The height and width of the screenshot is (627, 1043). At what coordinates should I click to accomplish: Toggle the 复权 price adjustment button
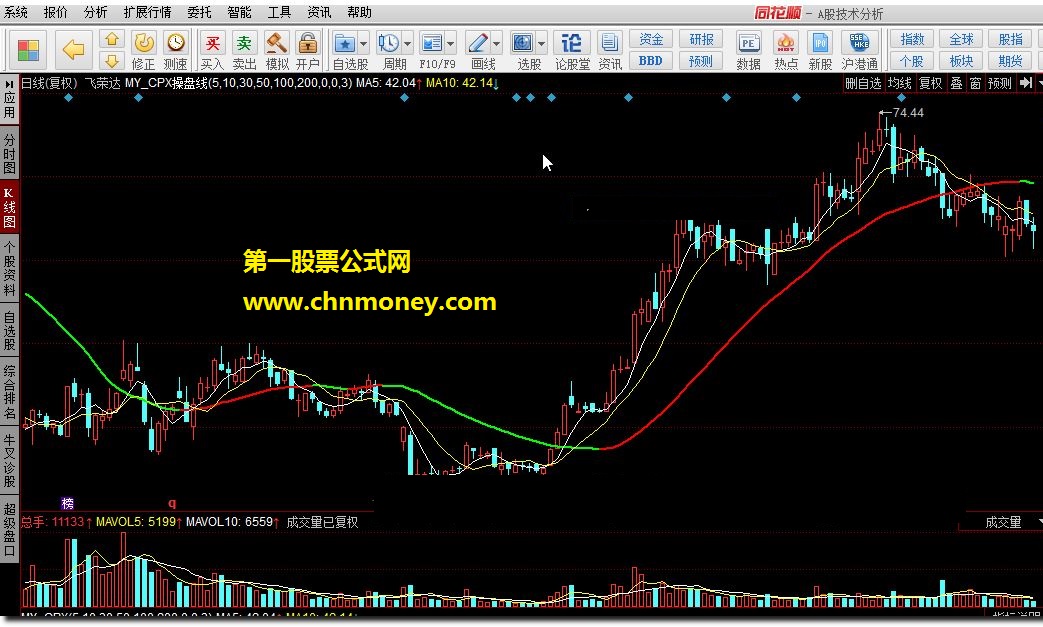tap(931, 83)
